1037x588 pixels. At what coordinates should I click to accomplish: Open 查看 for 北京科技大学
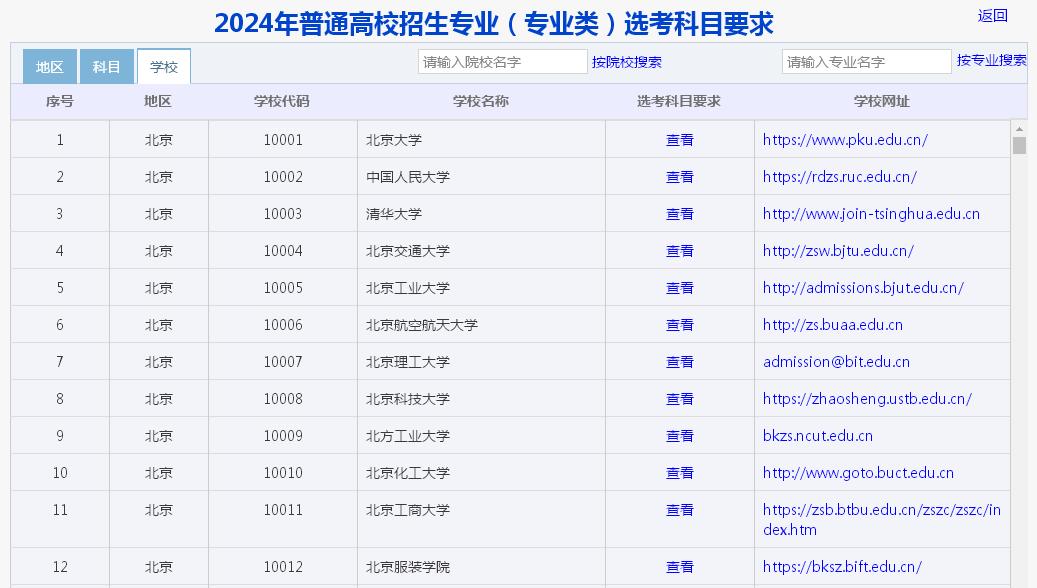tap(679, 399)
